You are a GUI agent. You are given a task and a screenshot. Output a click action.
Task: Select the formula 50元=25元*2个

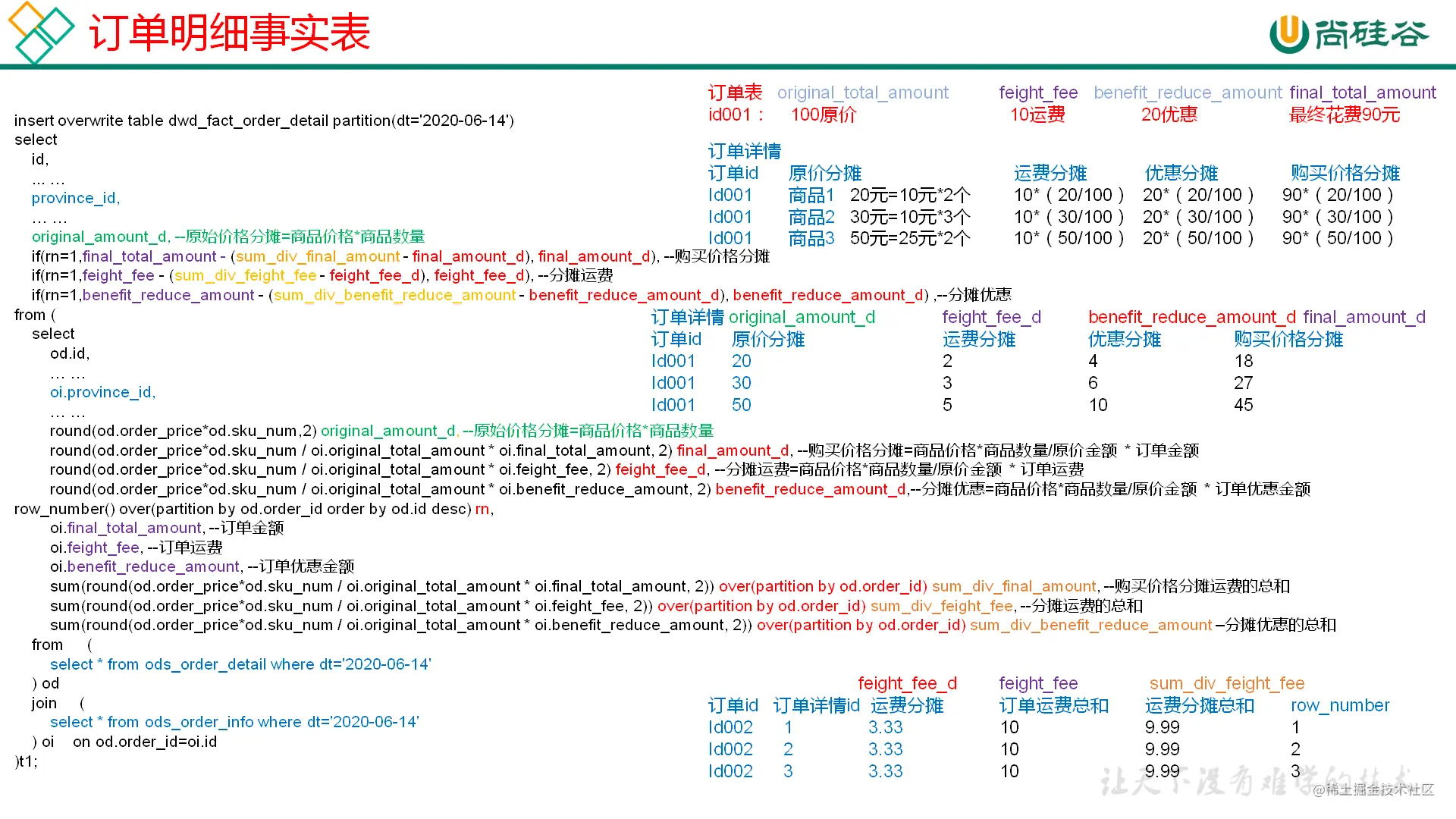[x=910, y=238]
